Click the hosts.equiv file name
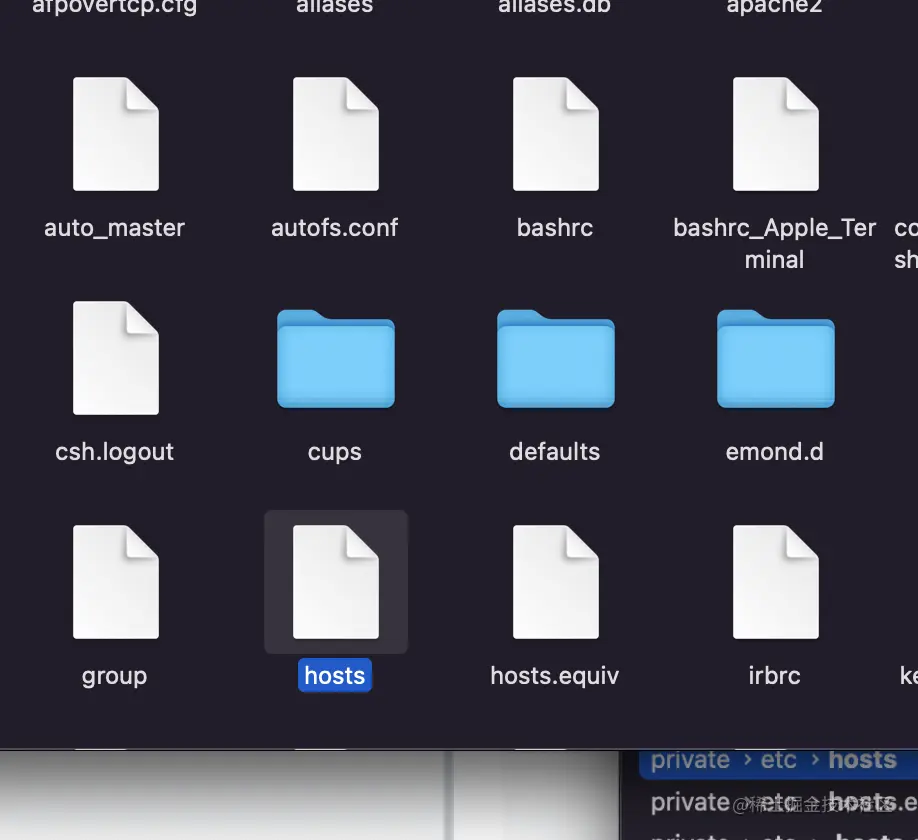The width and height of the screenshot is (918, 840). click(x=555, y=676)
